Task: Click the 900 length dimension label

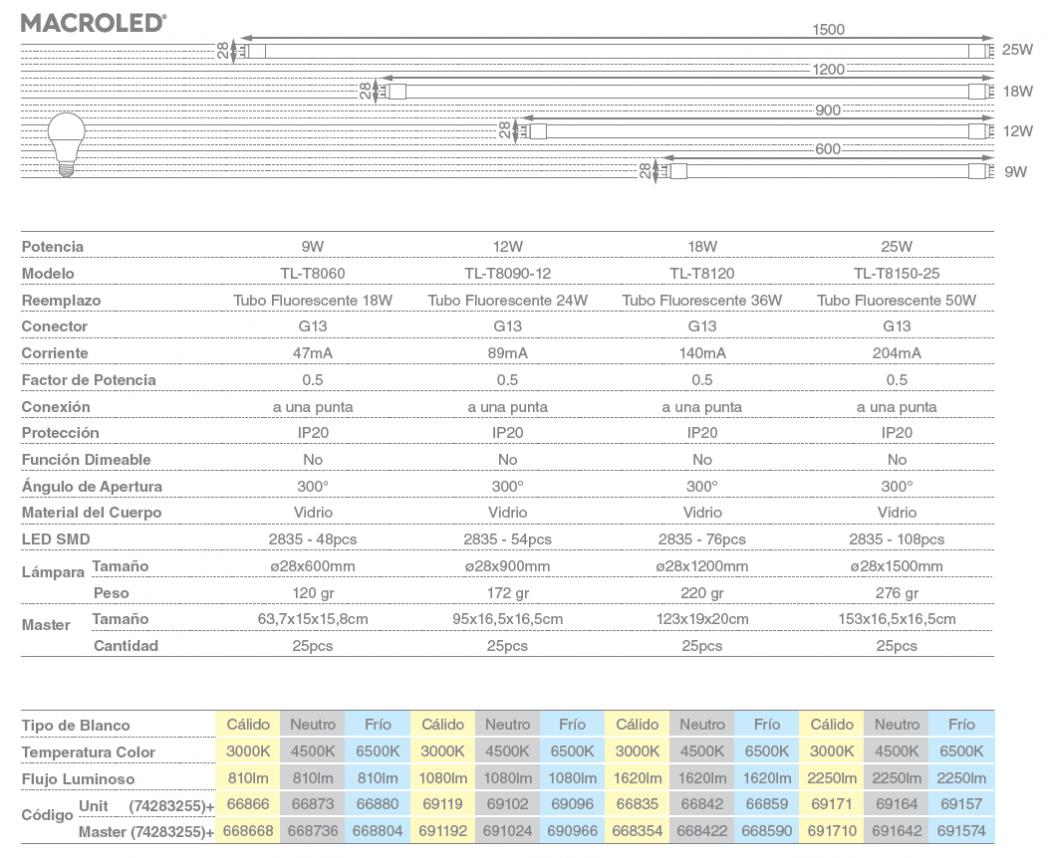Action: pos(828,111)
